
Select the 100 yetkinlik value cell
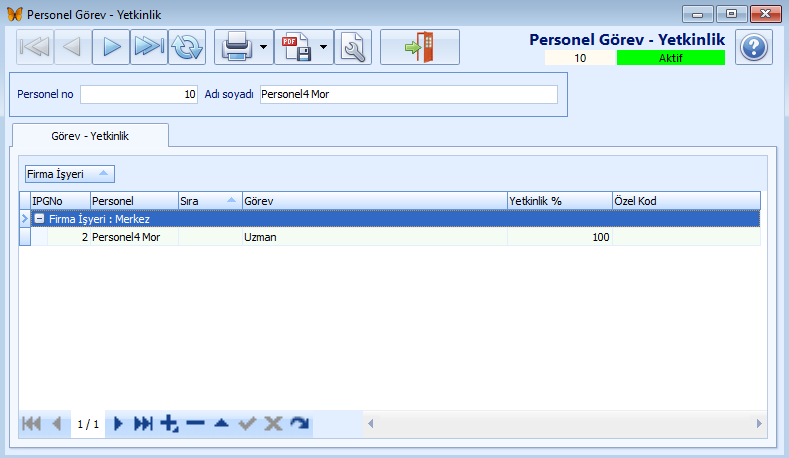click(560, 237)
